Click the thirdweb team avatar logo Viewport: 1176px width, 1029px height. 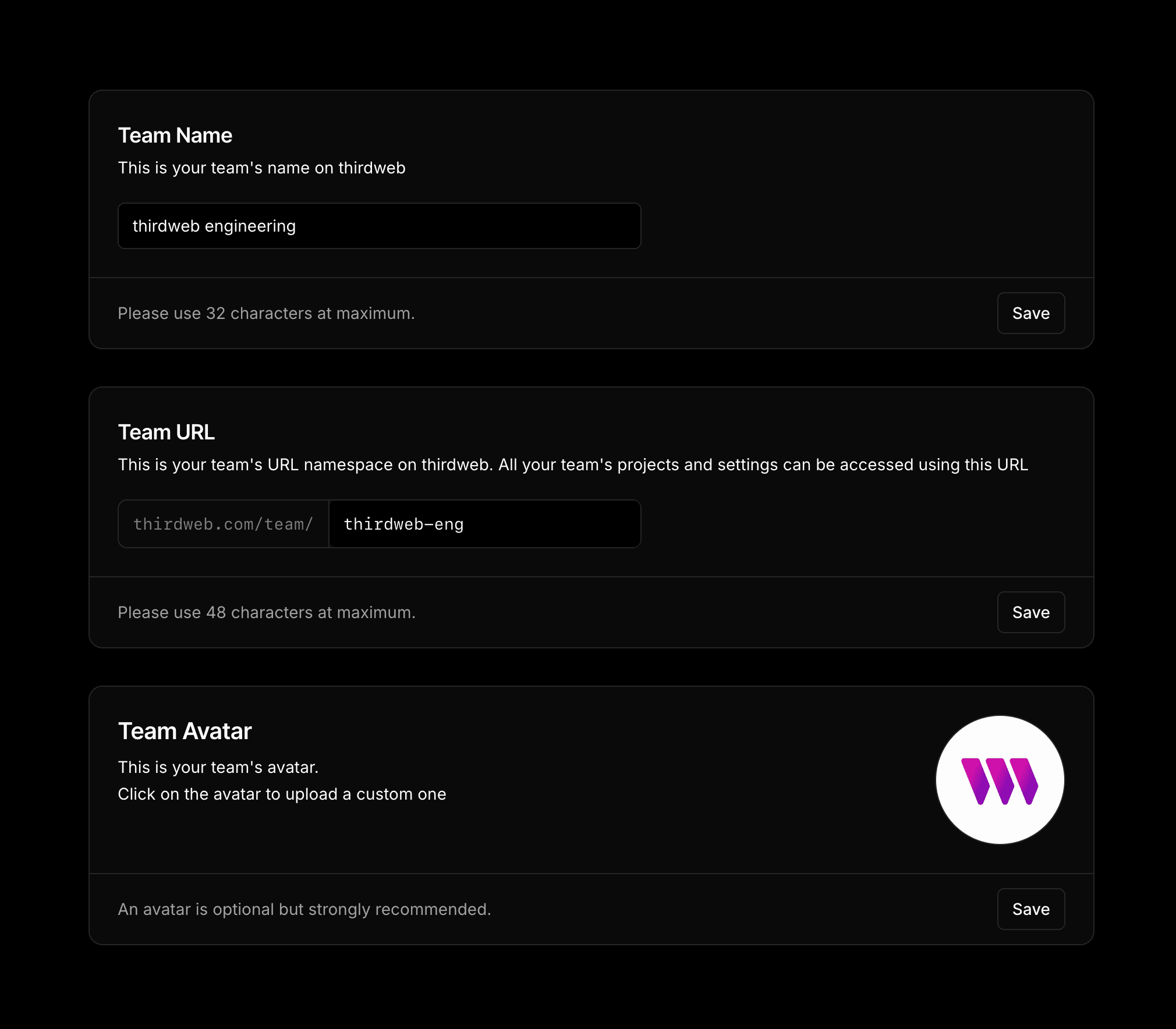[1000, 781]
